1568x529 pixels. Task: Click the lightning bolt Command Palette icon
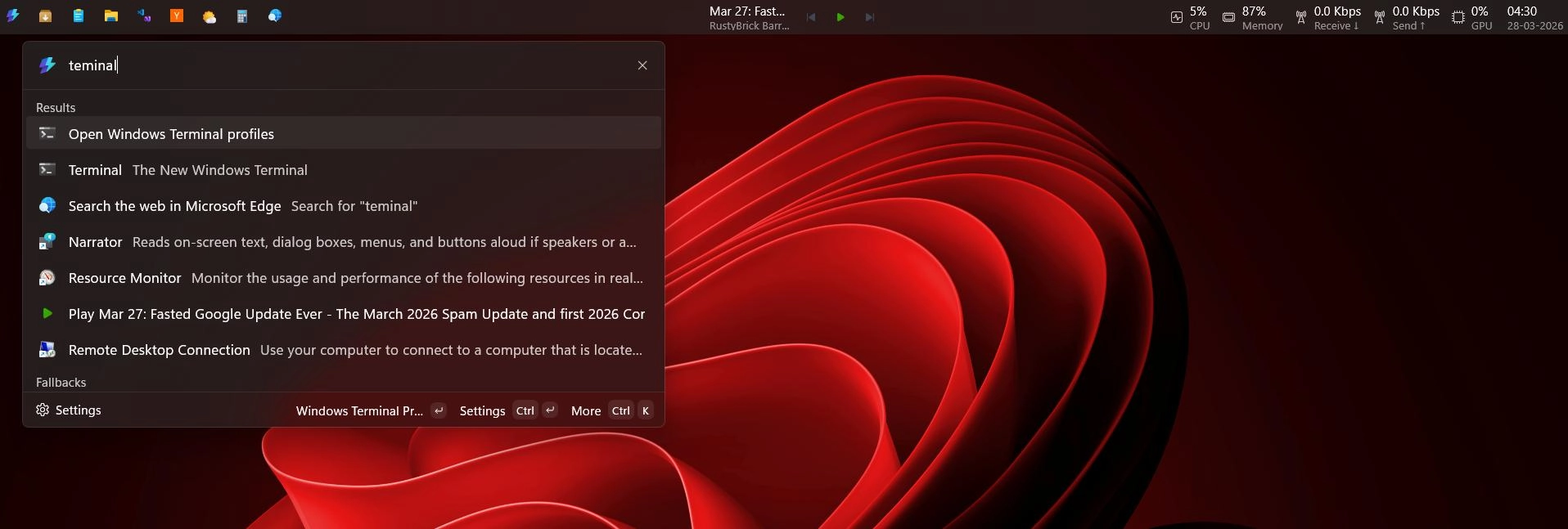click(x=13, y=16)
